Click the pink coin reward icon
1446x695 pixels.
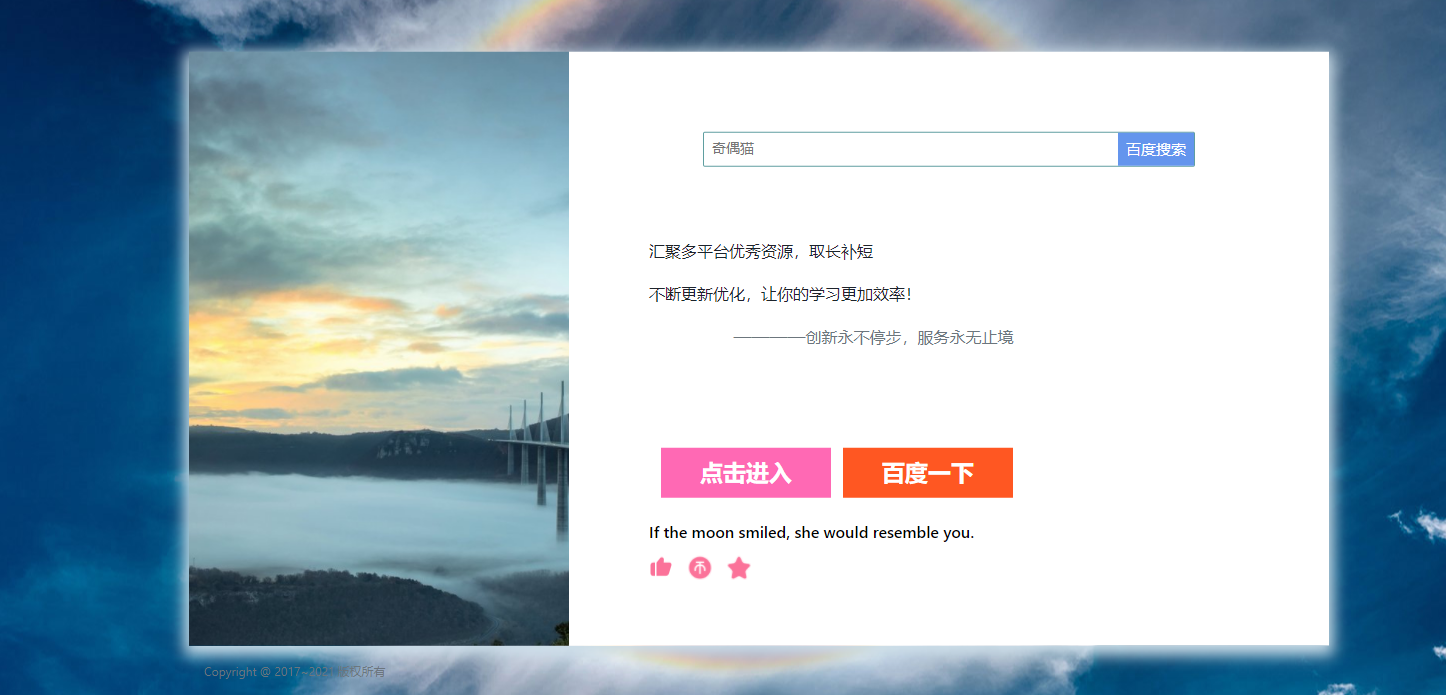click(700, 568)
